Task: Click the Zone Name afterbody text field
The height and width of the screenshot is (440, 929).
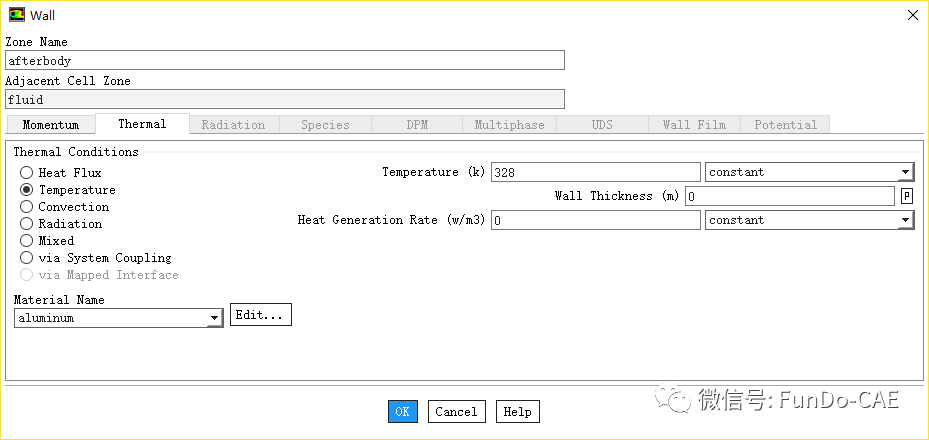Action: [x=285, y=60]
